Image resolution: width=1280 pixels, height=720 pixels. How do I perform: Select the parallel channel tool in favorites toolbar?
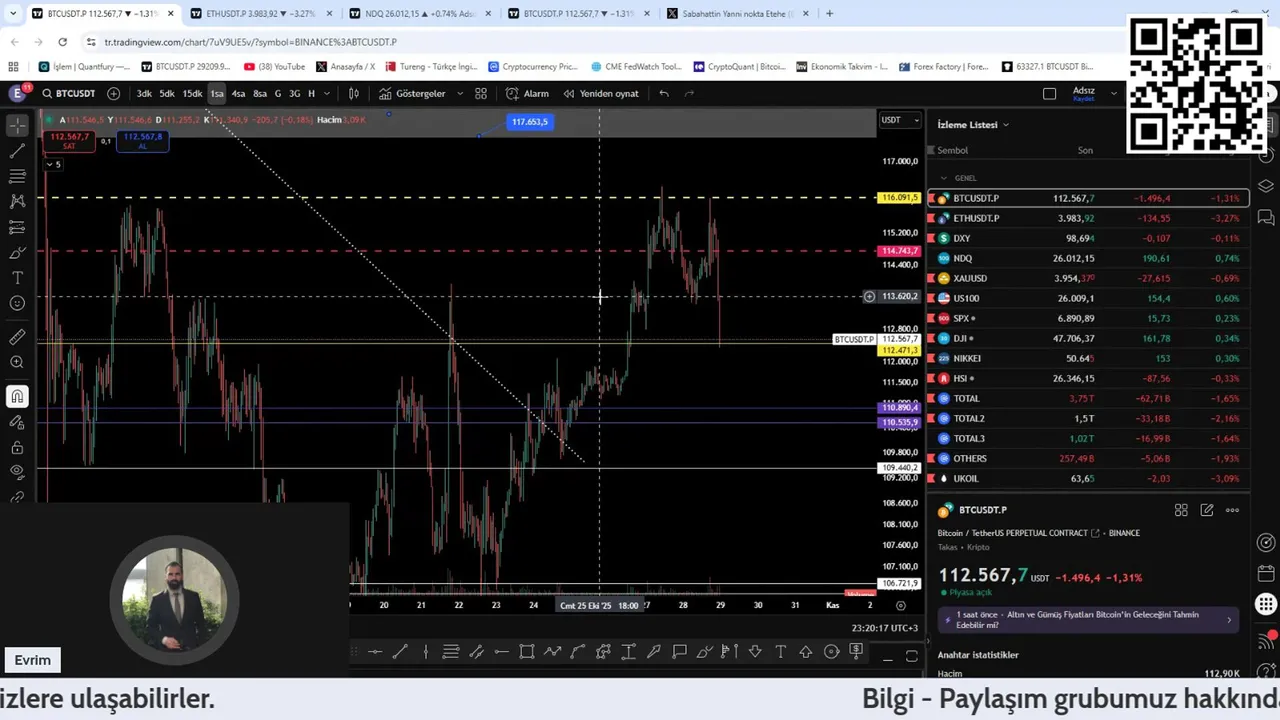[x=476, y=652]
